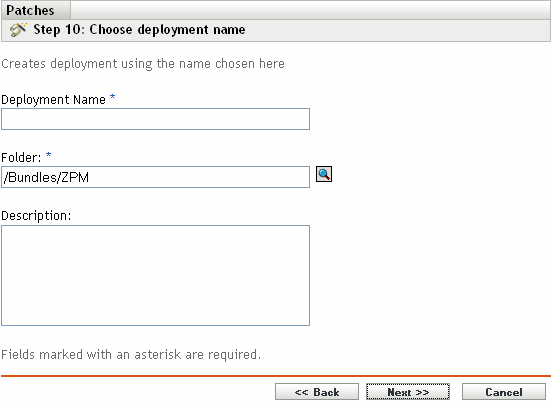
Task: Proceed with the Next >> button
Action: [x=408, y=392]
